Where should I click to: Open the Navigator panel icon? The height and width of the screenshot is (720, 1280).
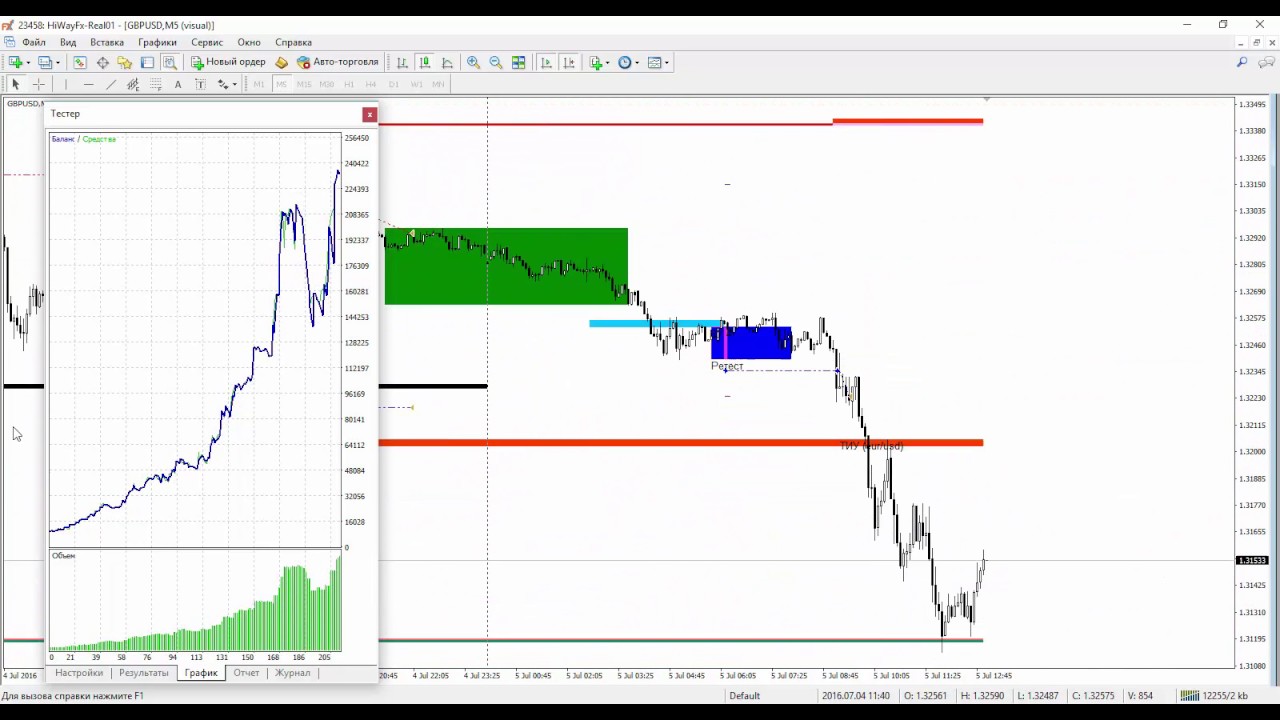click(125, 62)
